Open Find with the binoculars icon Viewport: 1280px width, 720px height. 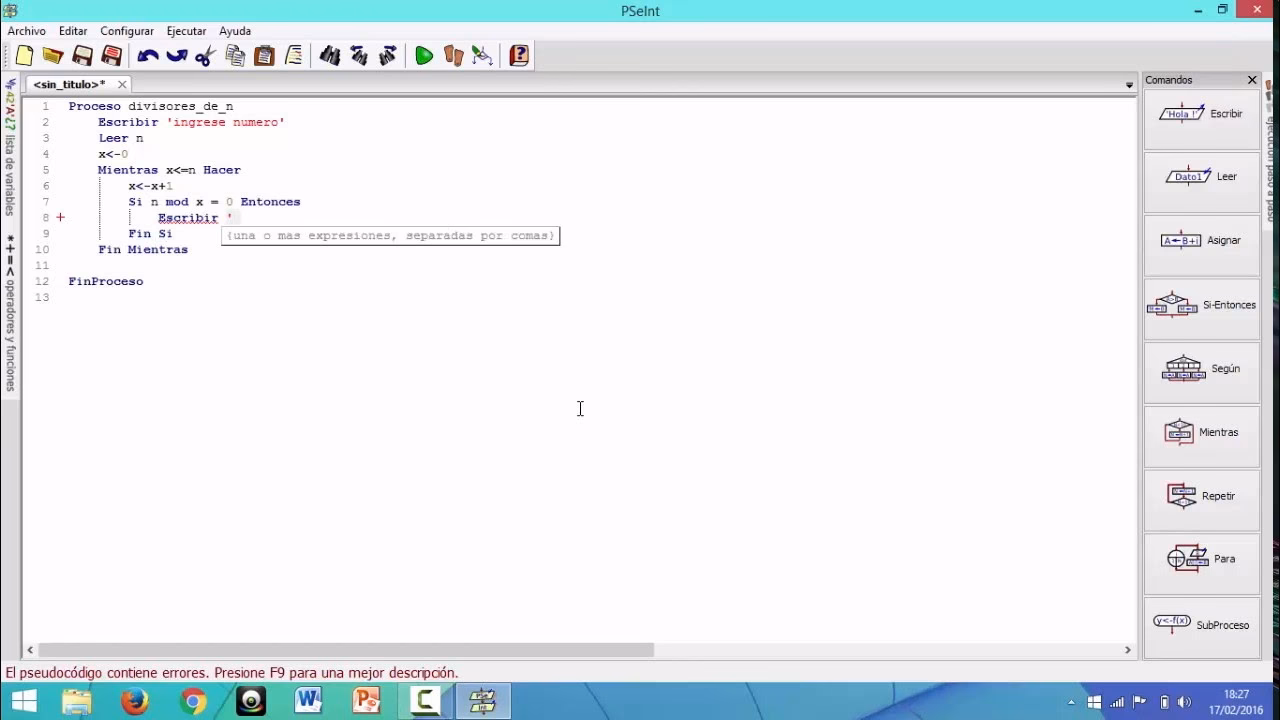pyautogui.click(x=330, y=56)
